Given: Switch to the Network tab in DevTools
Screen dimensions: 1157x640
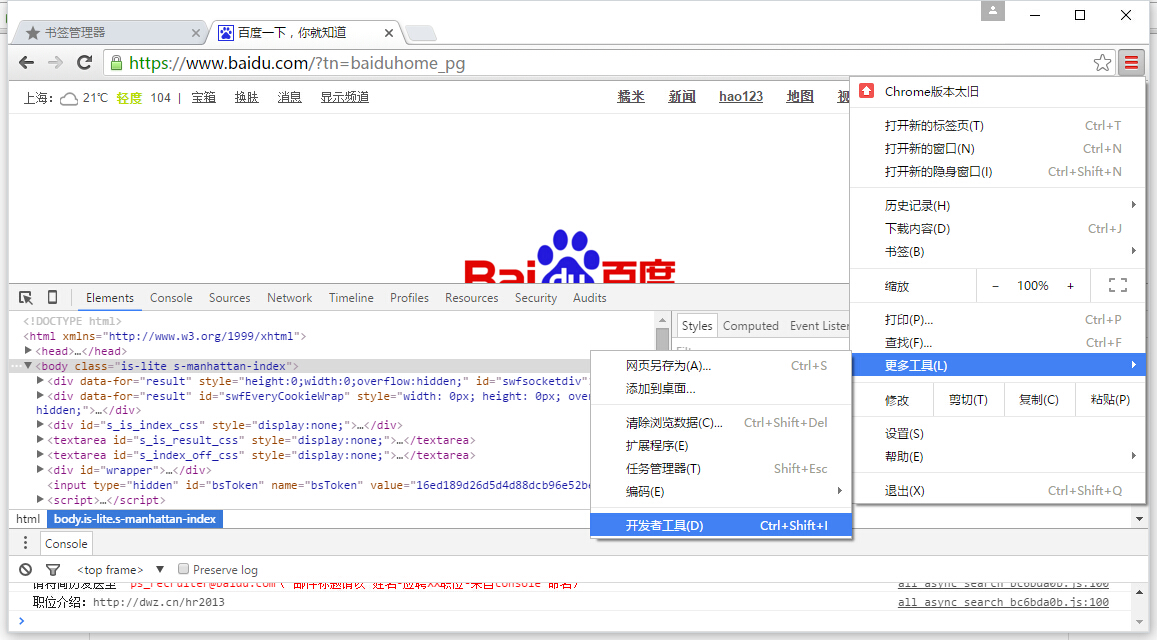Looking at the screenshot, I should coord(289,297).
